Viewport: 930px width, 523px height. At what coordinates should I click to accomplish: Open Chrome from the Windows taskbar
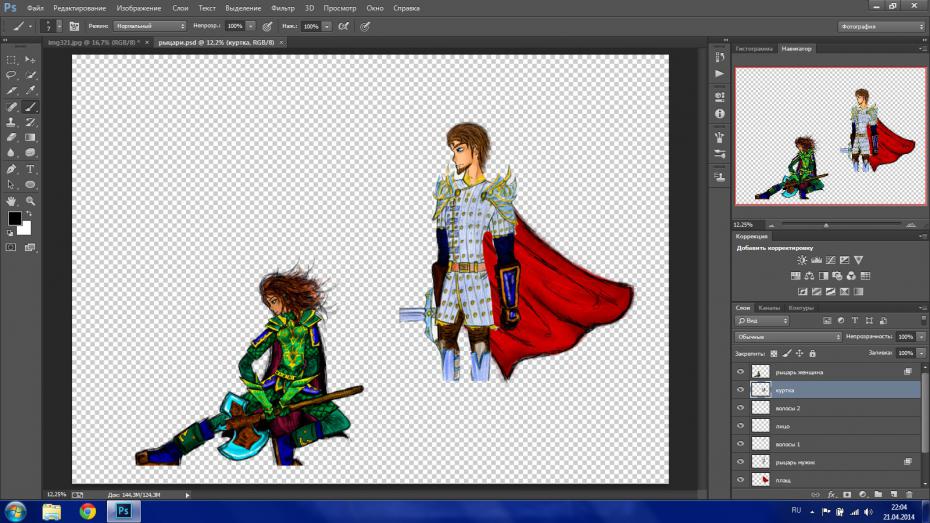click(87, 510)
